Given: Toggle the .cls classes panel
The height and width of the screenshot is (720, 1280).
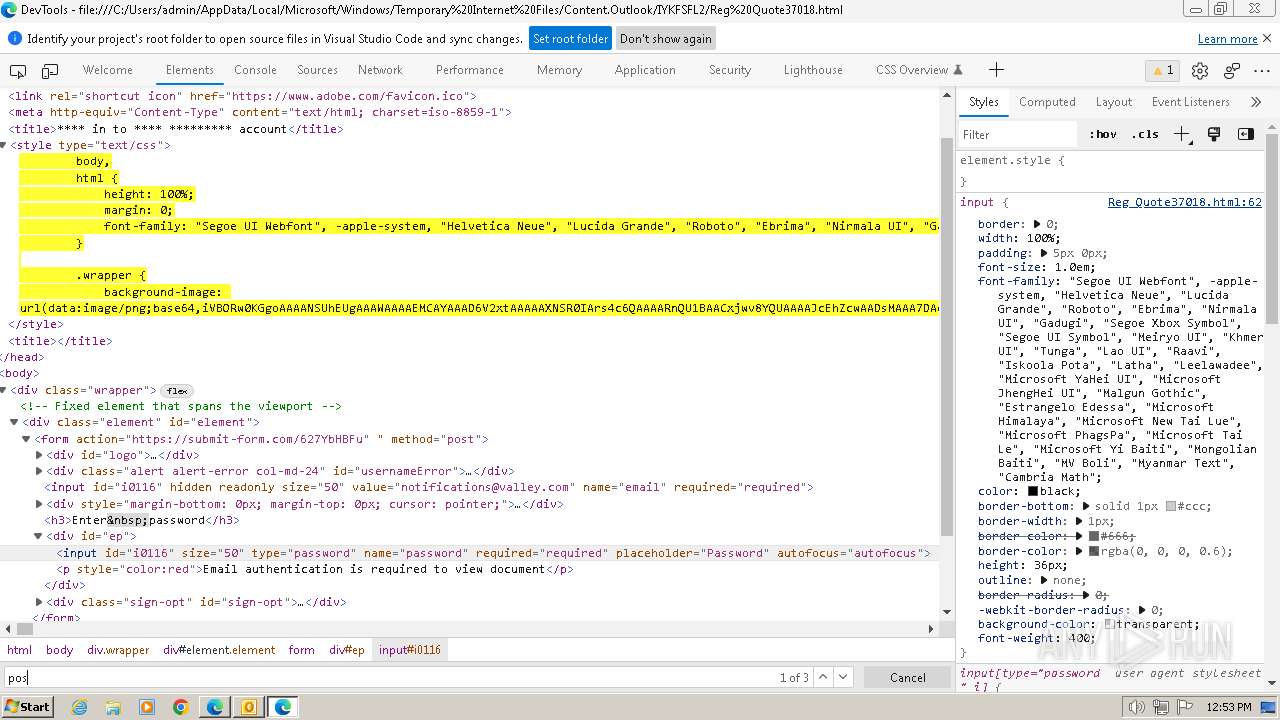Looking at the screenshot, I should (x=1145, y=134).
